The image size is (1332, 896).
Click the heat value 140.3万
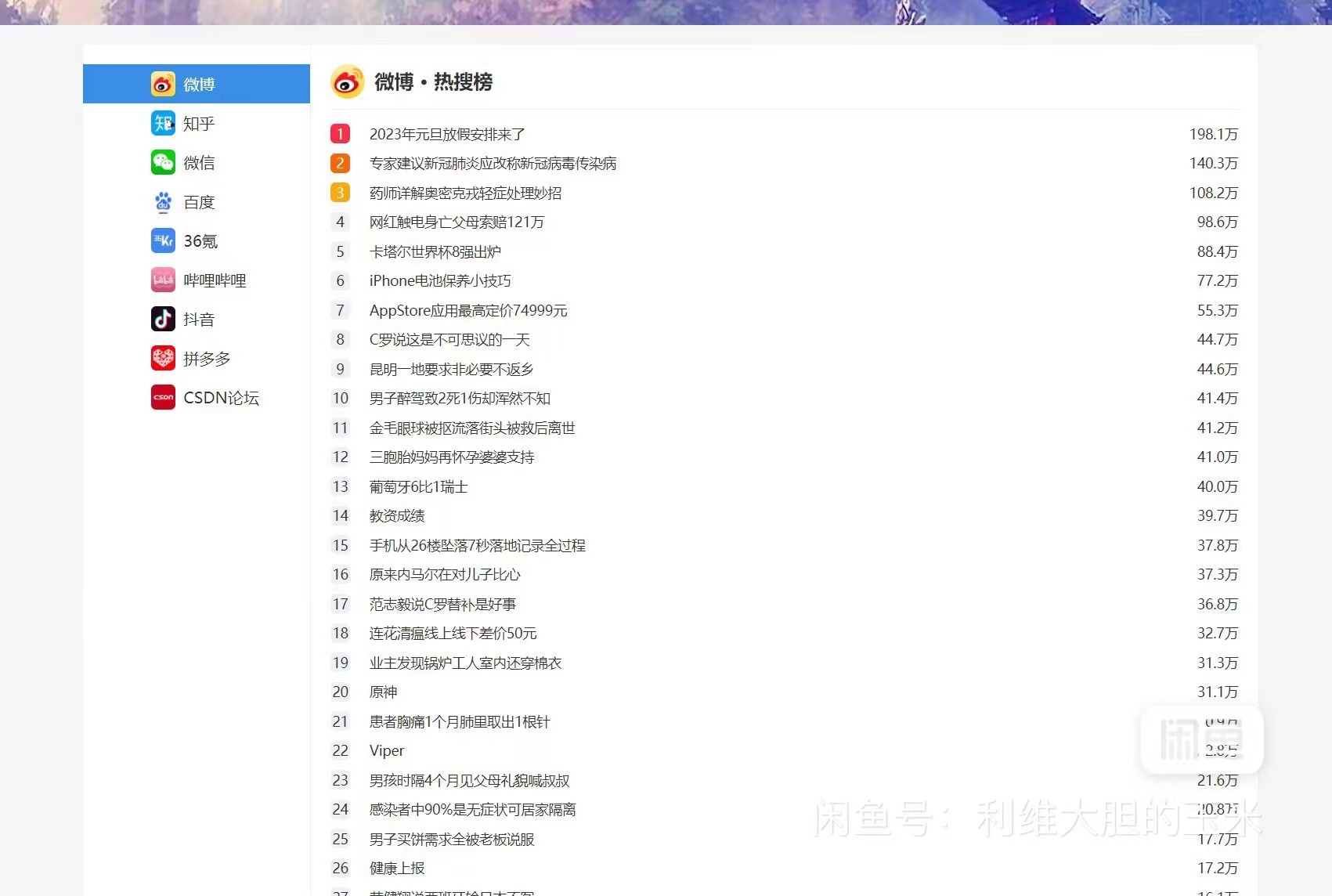tap(1214, 163)
